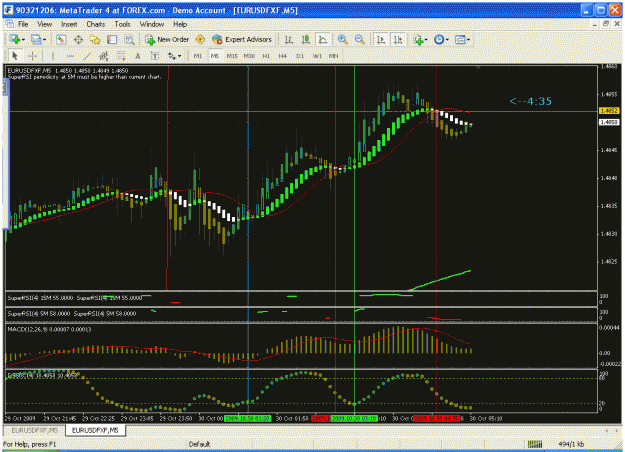Toggle the Expert Advisors button
This screenshot has width=625, height=452.
coord(242,39)
